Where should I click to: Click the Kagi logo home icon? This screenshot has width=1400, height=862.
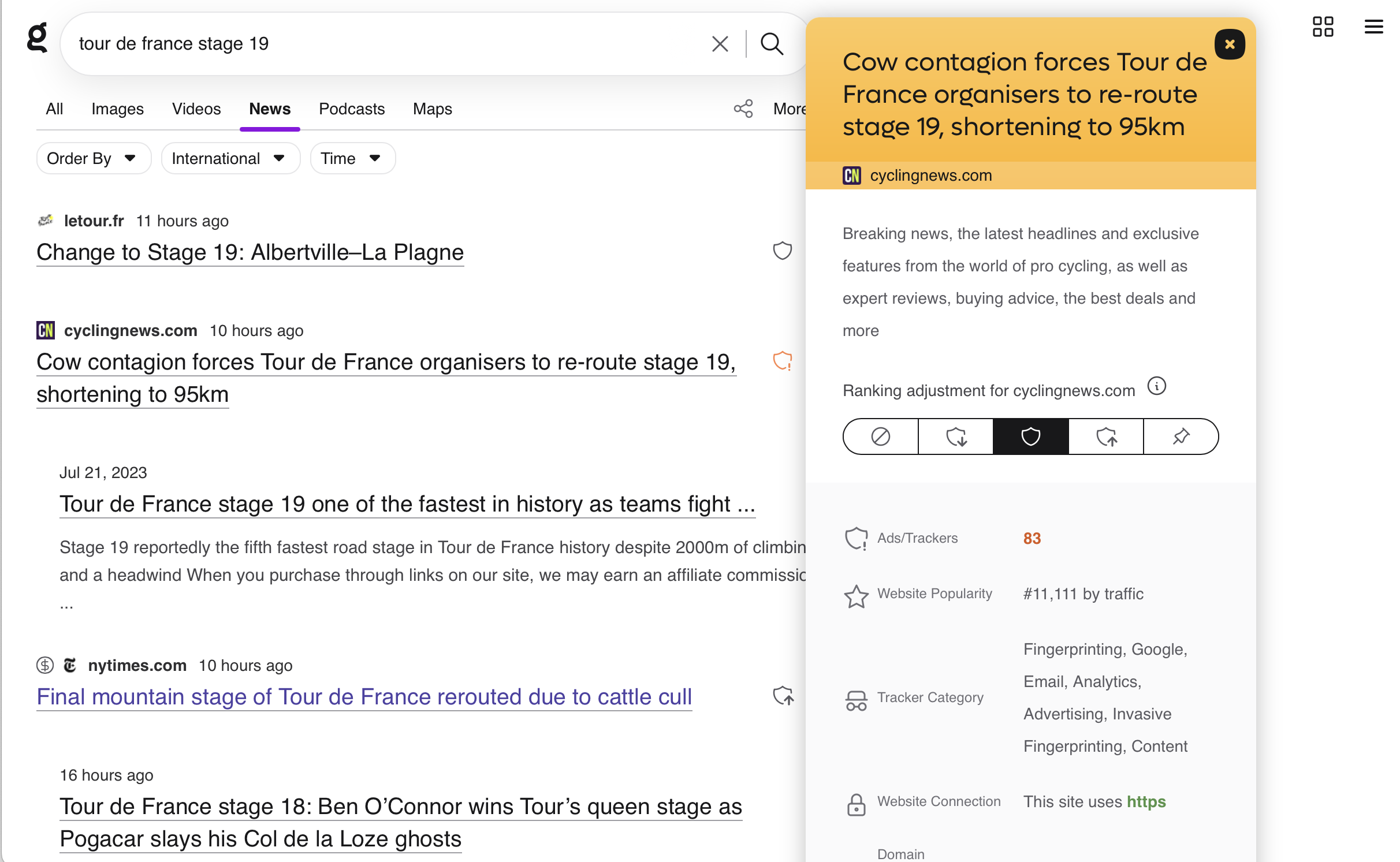tap(37, 38)
